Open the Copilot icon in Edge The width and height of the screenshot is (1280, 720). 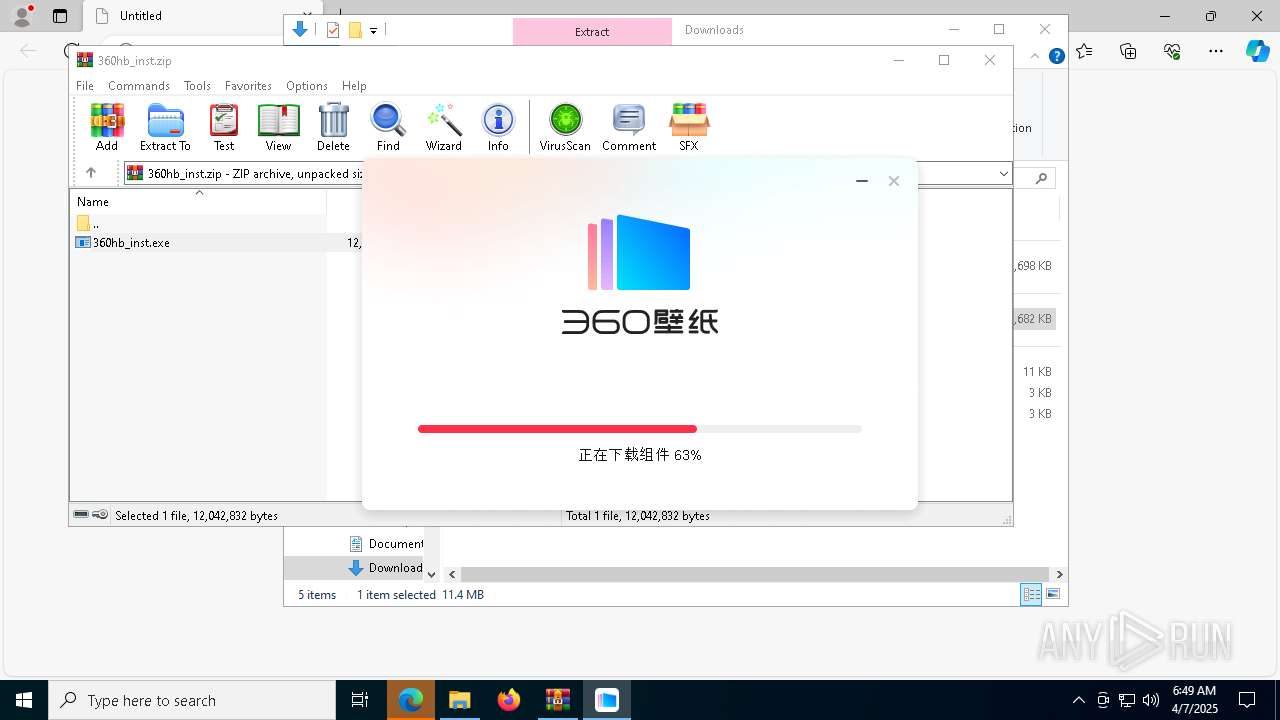(1258, 51)
